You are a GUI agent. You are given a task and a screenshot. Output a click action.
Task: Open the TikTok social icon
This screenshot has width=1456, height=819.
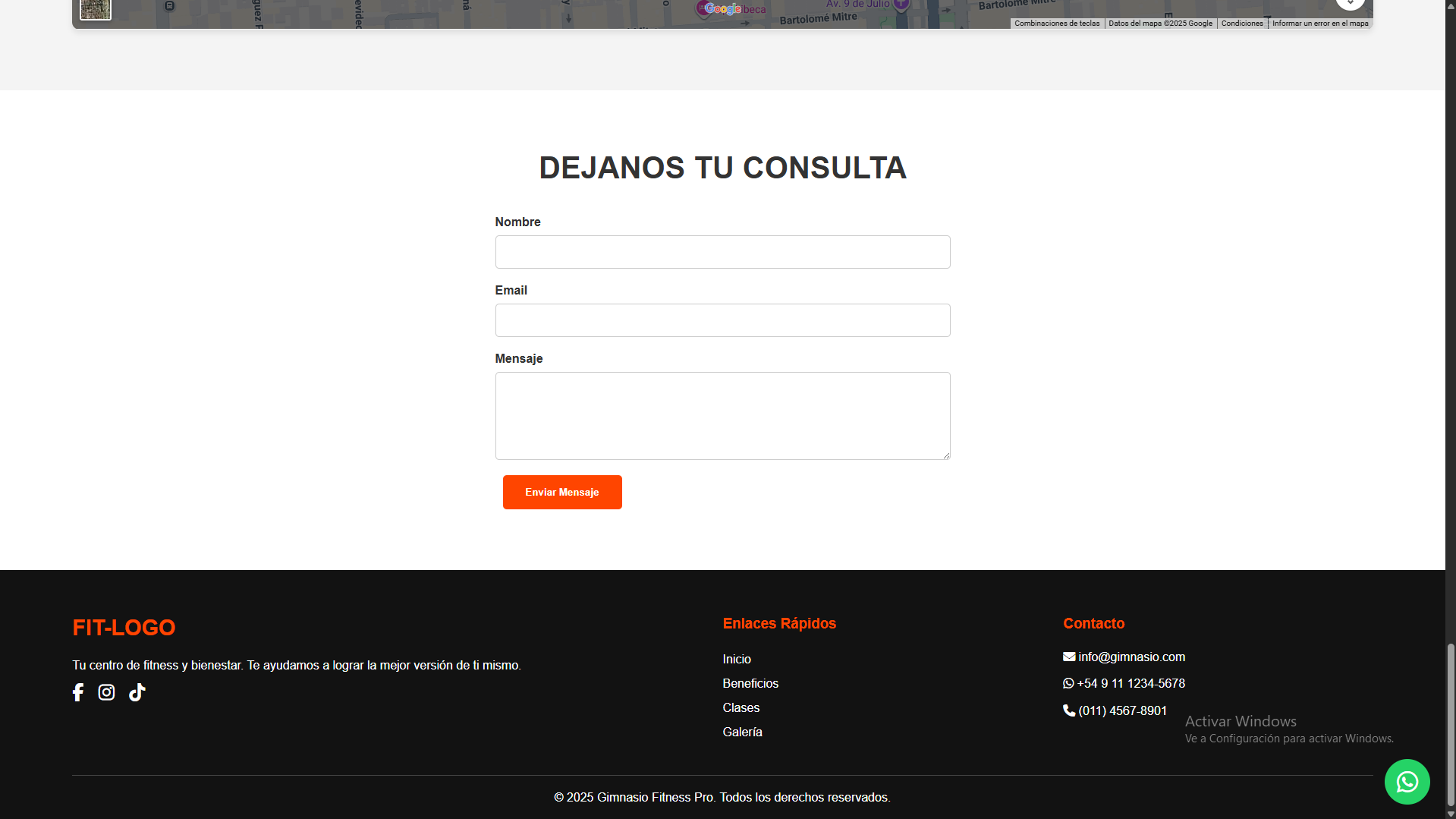(x=137, y=692)
